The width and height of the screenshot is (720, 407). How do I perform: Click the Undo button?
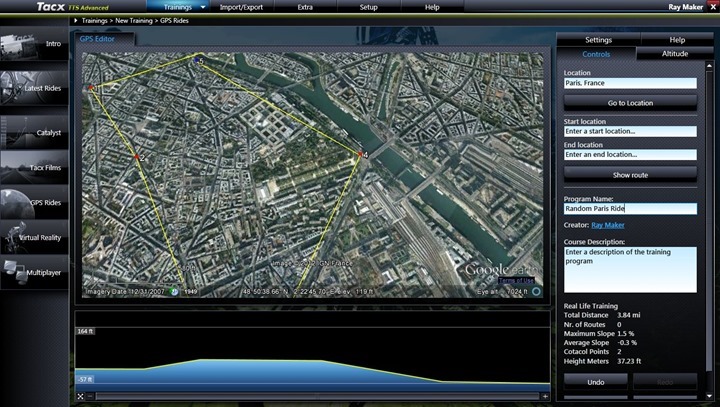point(596,382)
